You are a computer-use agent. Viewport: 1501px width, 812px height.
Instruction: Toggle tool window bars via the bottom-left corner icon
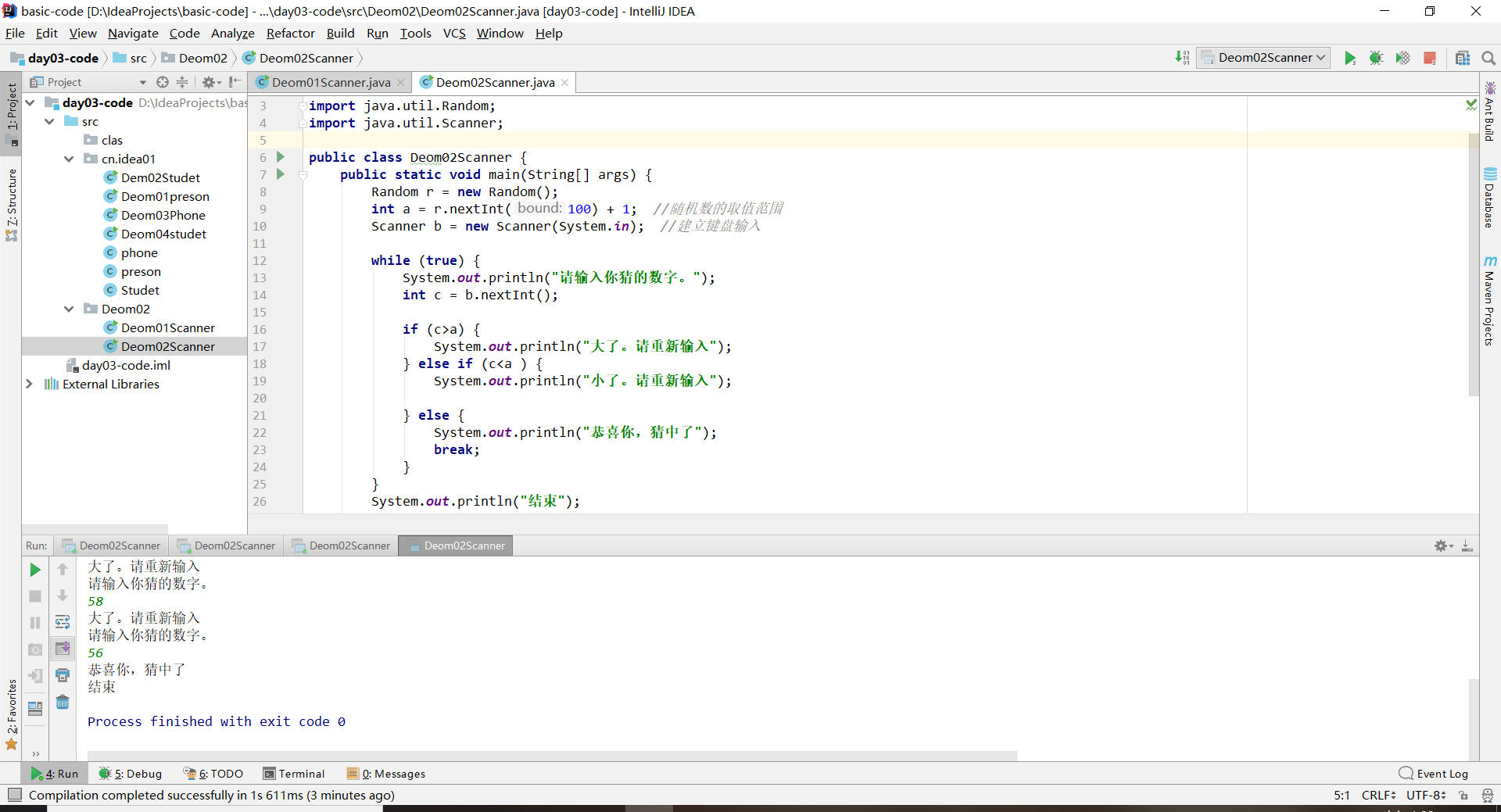coord(14,795)
